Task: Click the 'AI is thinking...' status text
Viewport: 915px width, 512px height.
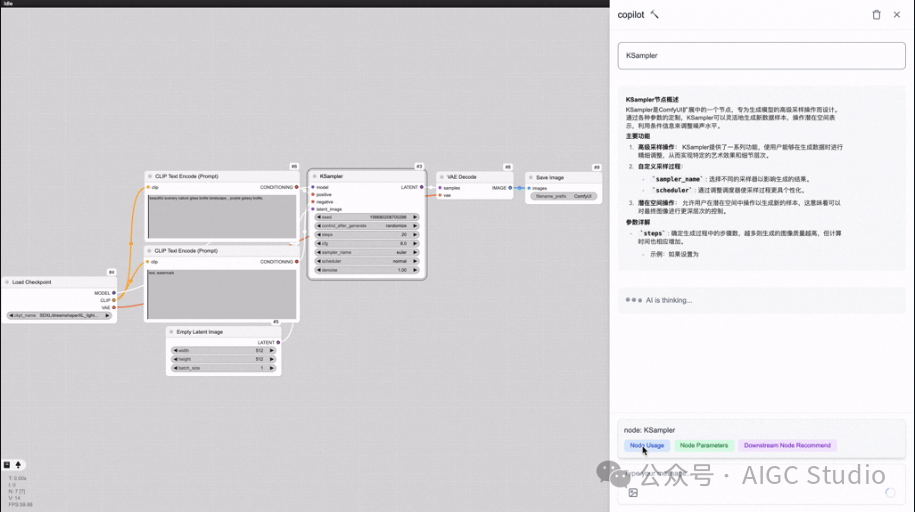Action: 669,300
